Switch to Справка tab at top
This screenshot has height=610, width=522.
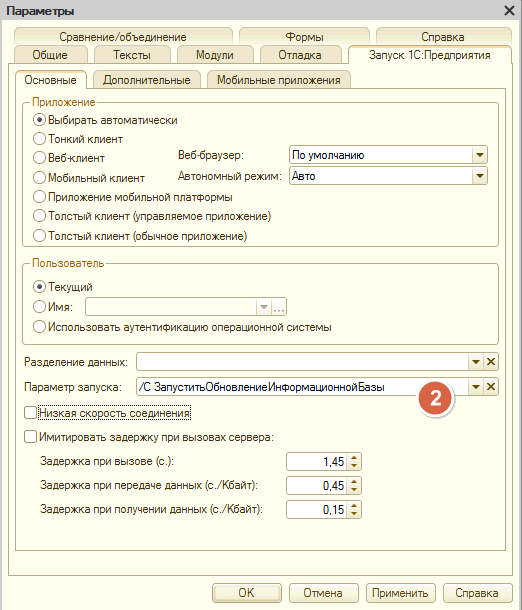coord(443,37)
